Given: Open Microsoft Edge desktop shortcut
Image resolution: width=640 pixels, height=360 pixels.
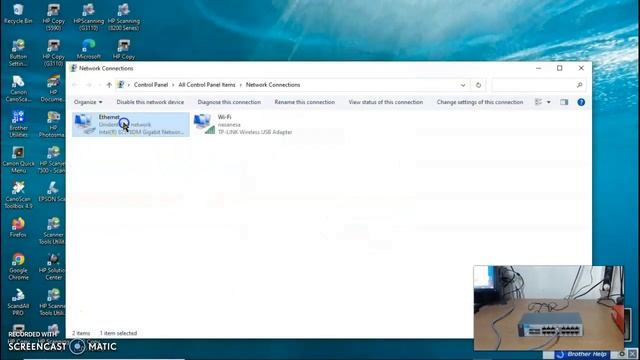Looking at the screenshot, I should 89,49.
